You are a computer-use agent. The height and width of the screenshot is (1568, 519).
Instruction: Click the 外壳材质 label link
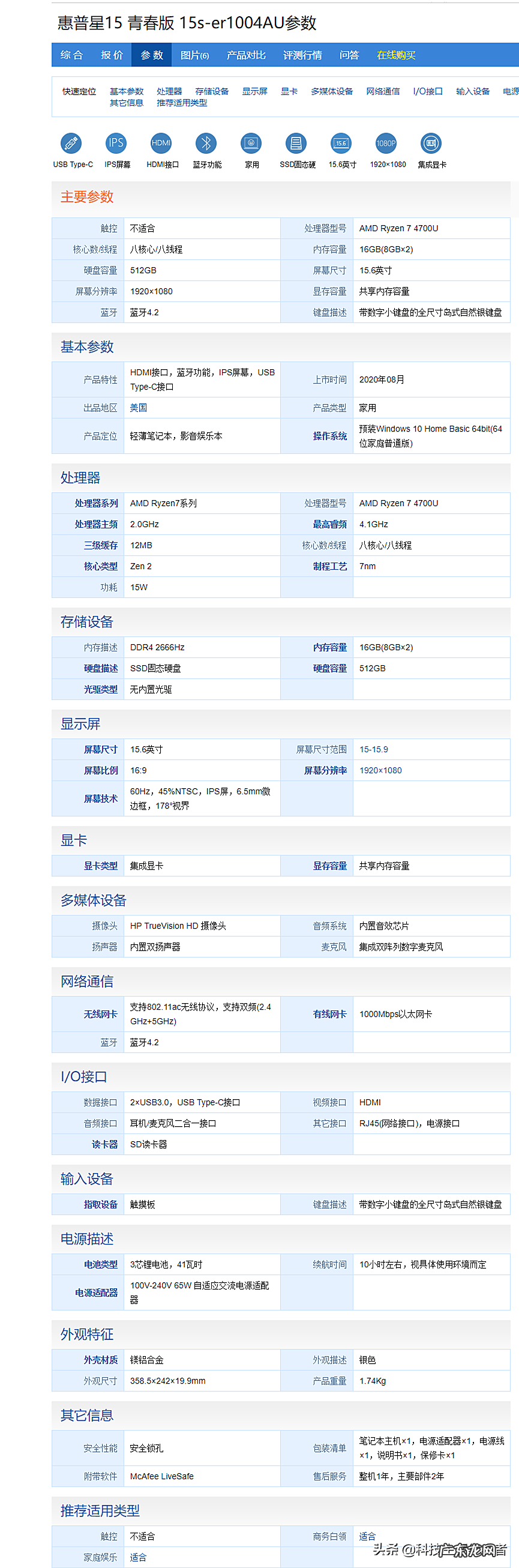(100, 1360)
